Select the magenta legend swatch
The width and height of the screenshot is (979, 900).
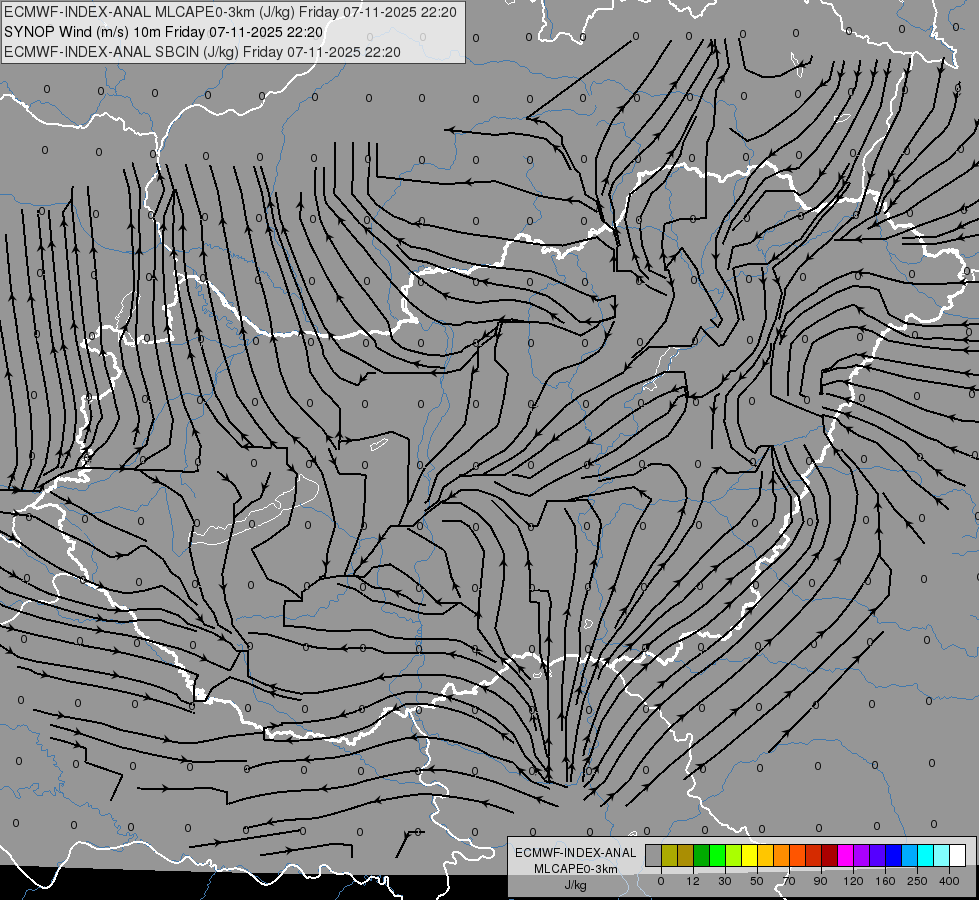tap(846, 856)
